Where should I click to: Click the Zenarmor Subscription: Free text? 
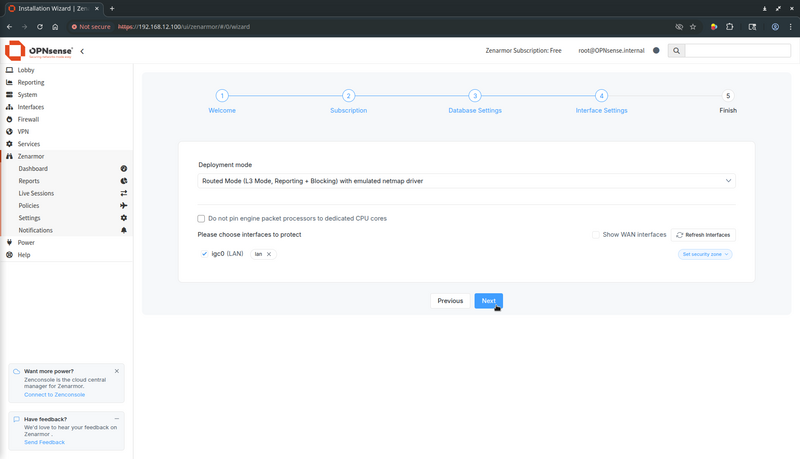(523, 50)
